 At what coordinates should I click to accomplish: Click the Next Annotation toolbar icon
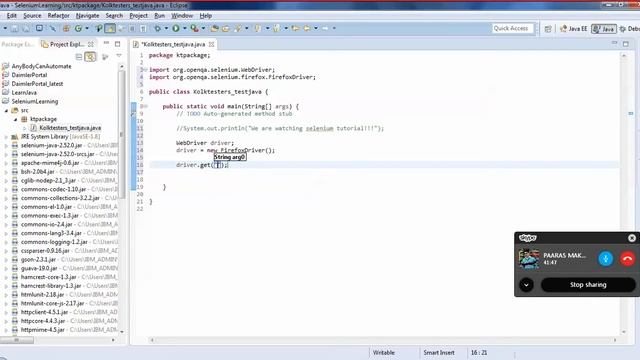(258, 29)
